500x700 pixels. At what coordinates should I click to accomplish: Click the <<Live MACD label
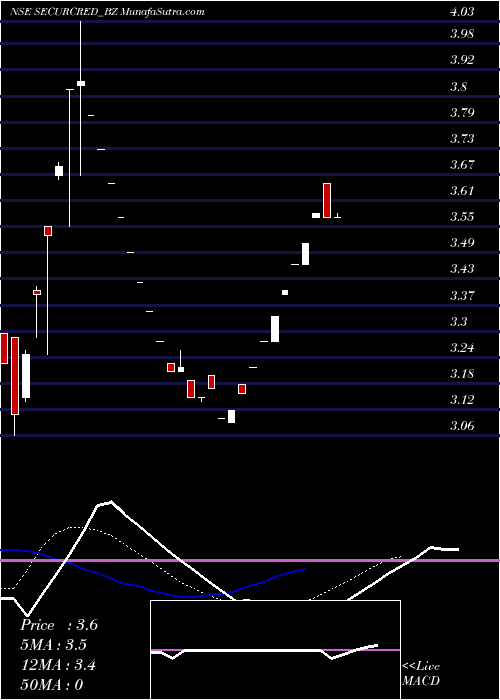pyautogui.click(x=421, y=674)
